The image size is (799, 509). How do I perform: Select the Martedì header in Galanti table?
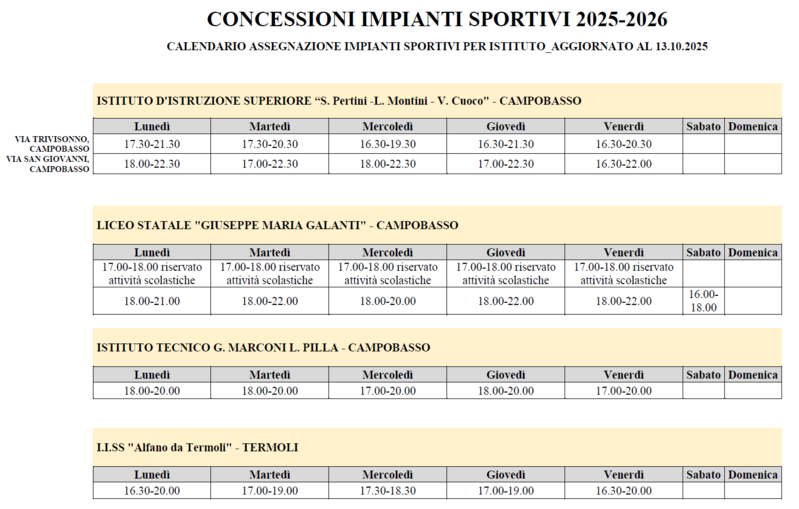(x=269, y=252)
